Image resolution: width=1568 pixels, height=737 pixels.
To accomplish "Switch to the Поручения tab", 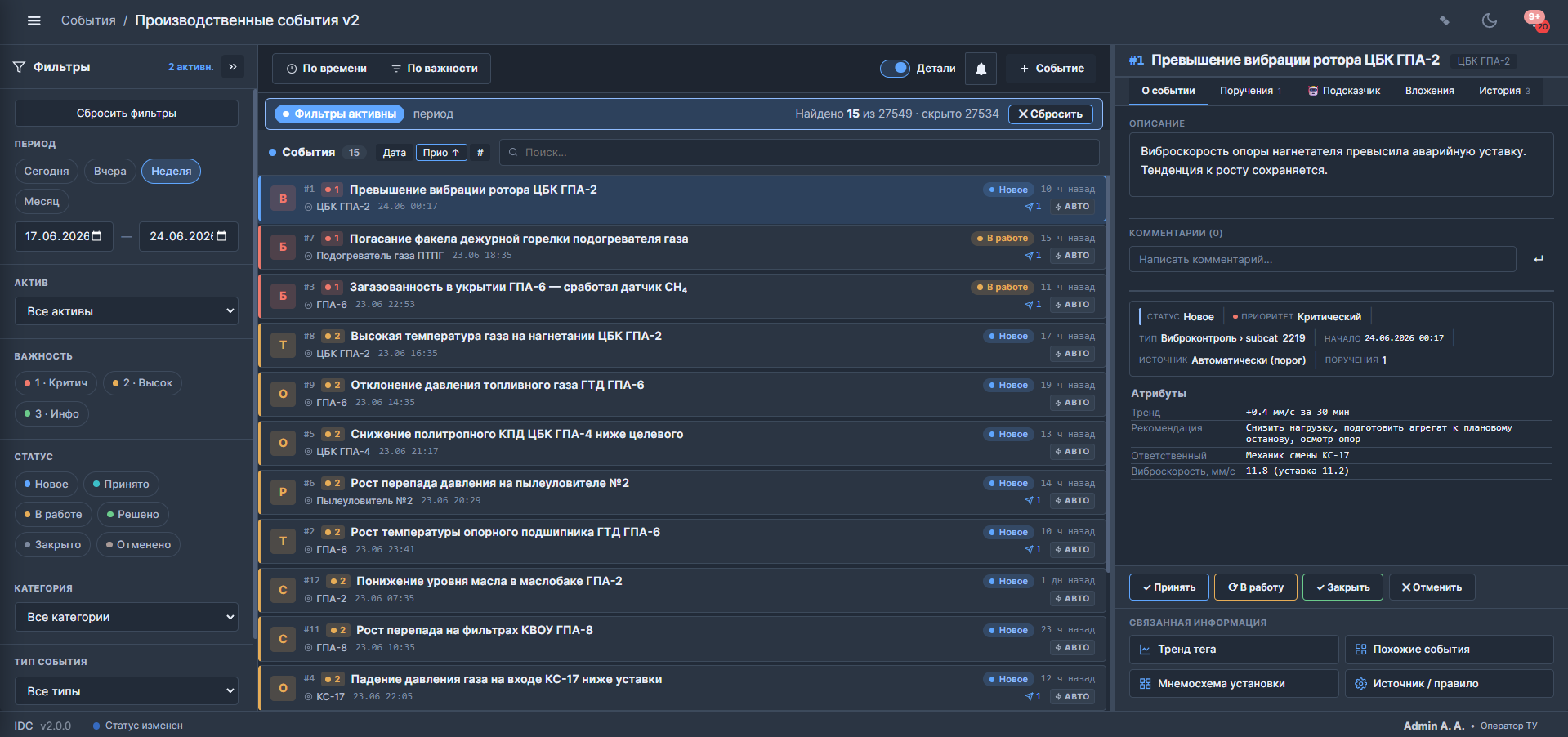I will click(x=1251, y=91).
